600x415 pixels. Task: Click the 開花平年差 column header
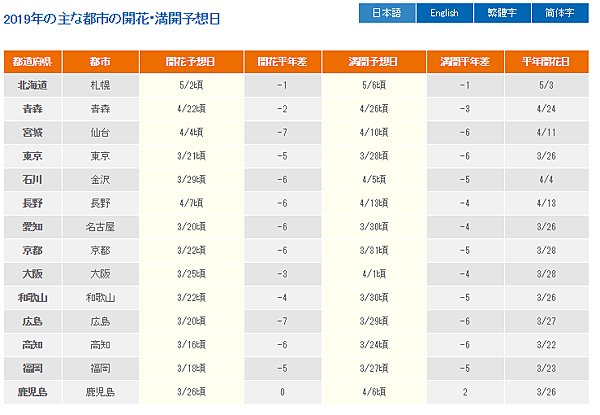282,62
